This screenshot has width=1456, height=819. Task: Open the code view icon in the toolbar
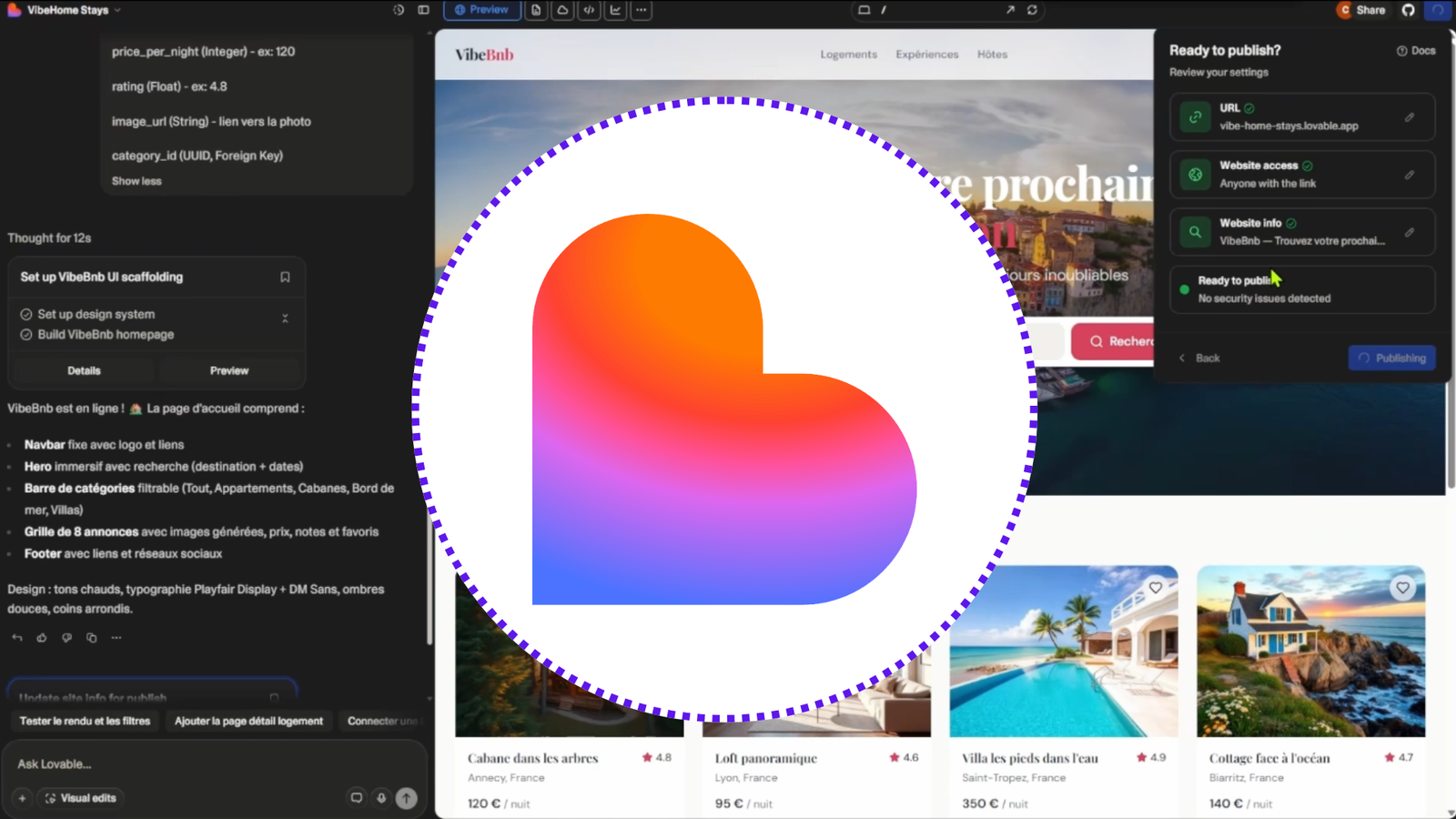tap(589, 10)
